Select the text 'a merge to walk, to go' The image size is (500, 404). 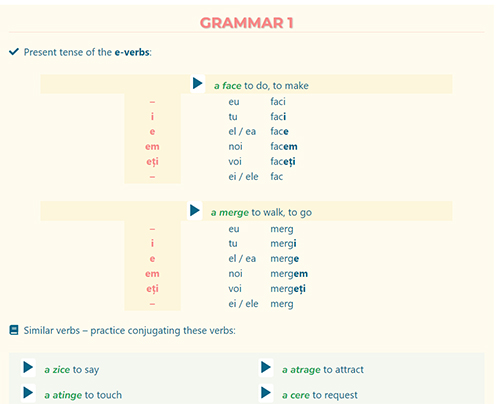tap(261, 213)
